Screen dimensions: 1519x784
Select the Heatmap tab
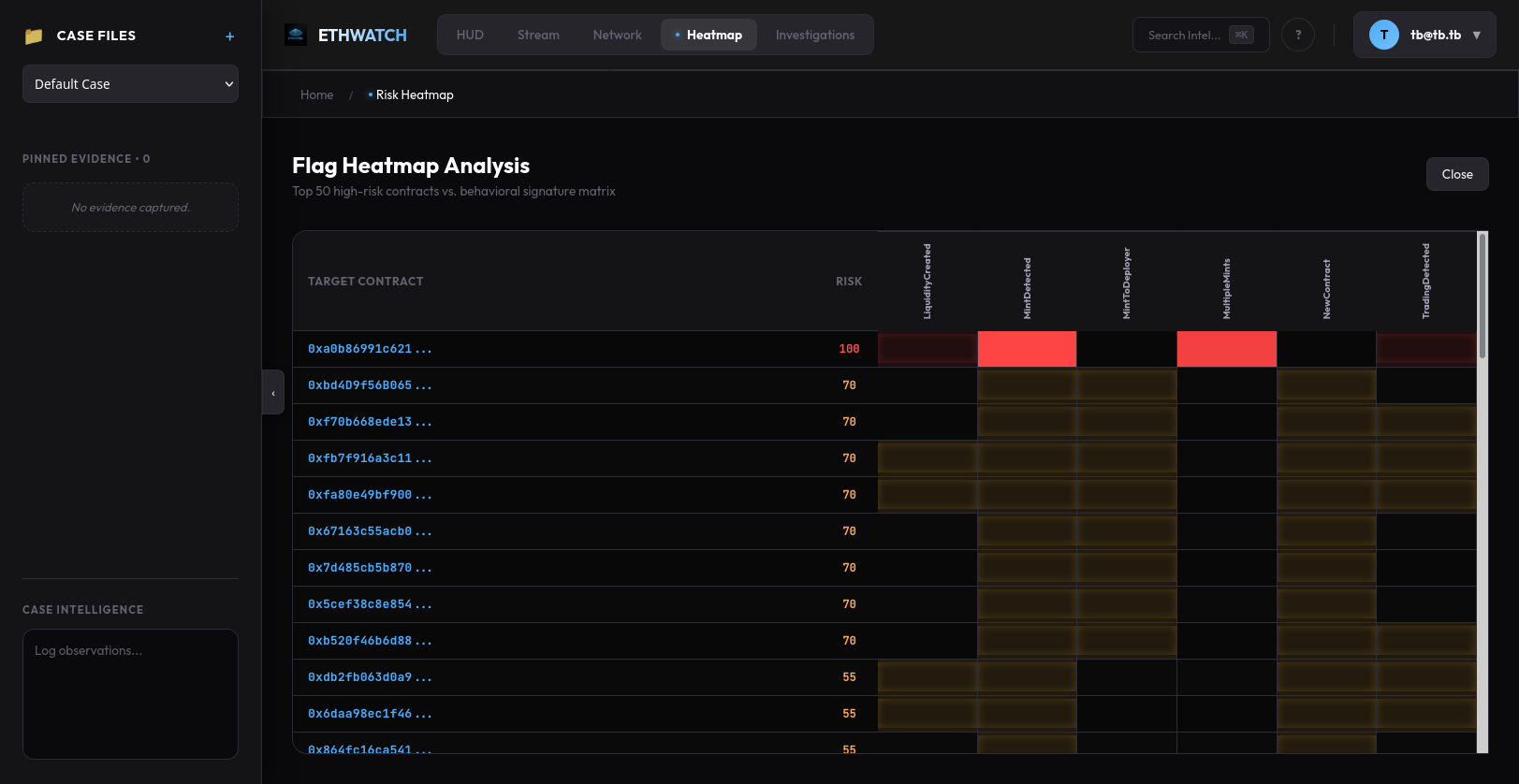[x=708, y=35]
